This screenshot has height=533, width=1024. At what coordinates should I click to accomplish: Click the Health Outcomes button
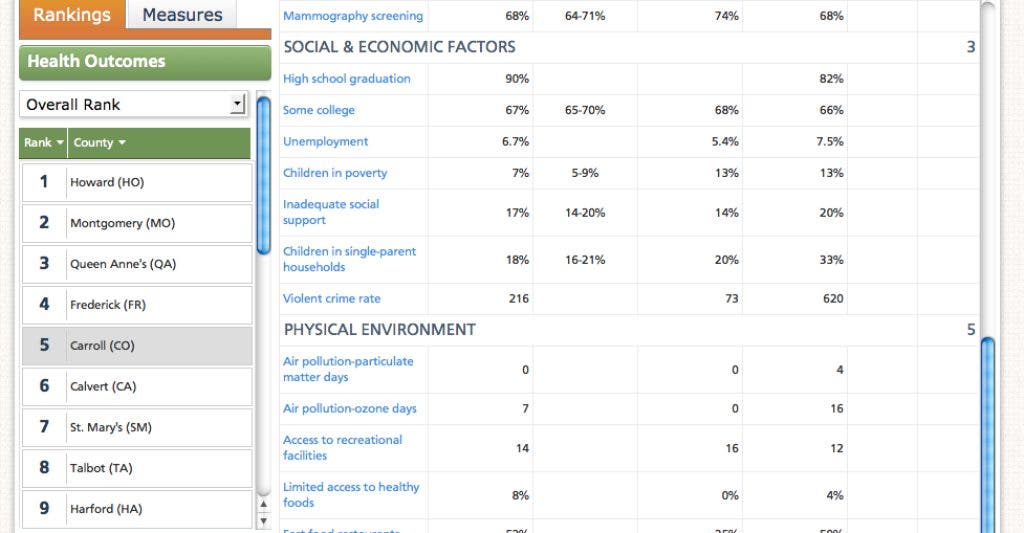click(x=145, y=62)
